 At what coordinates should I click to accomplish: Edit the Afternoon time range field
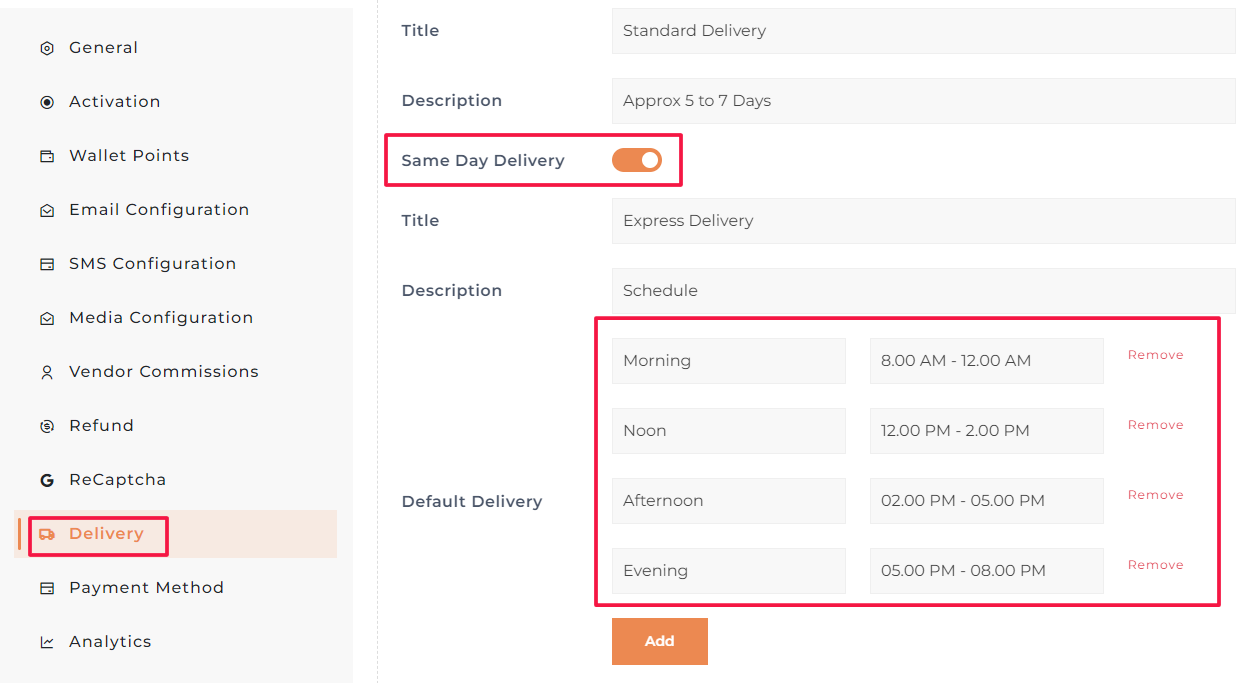click(986, 501)
